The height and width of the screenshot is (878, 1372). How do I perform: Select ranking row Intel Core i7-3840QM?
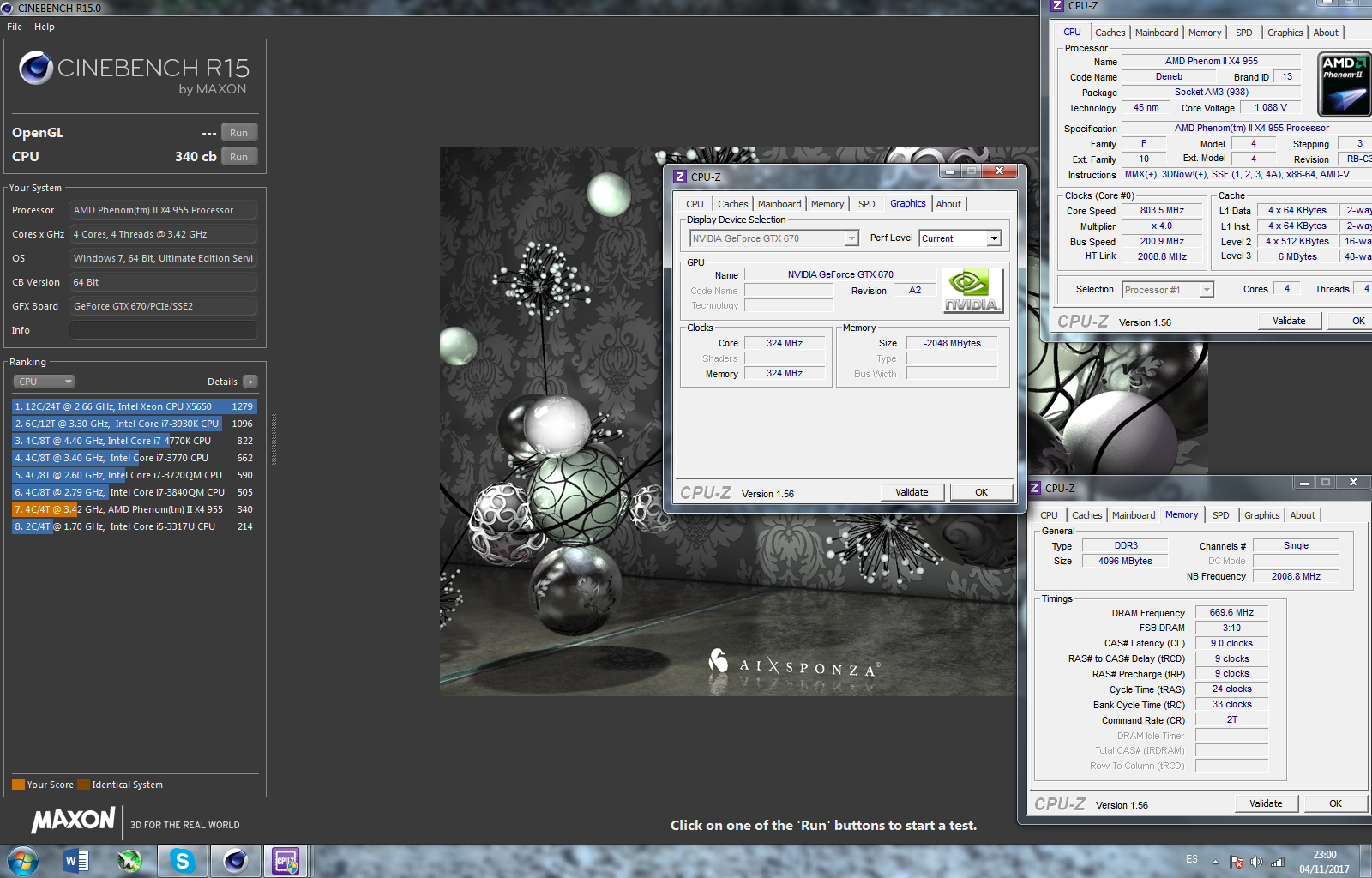pyautogui.click(x=135, y=492)
